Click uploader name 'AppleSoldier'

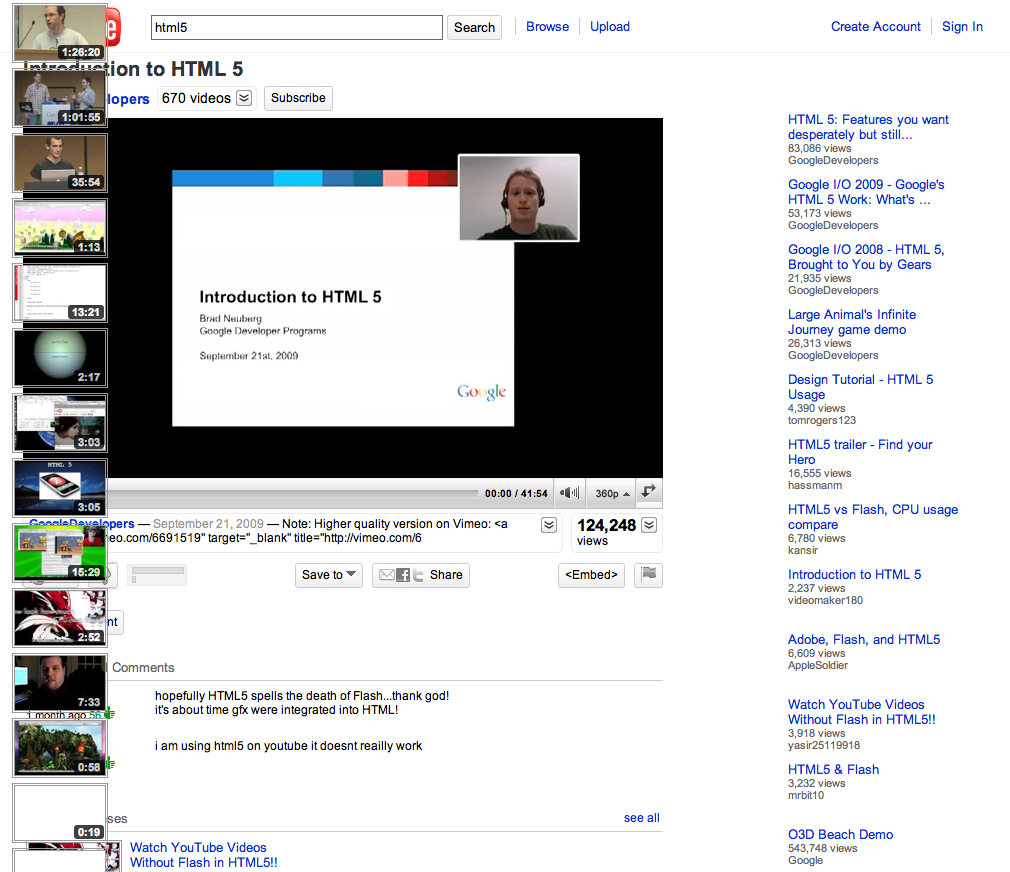817,665
